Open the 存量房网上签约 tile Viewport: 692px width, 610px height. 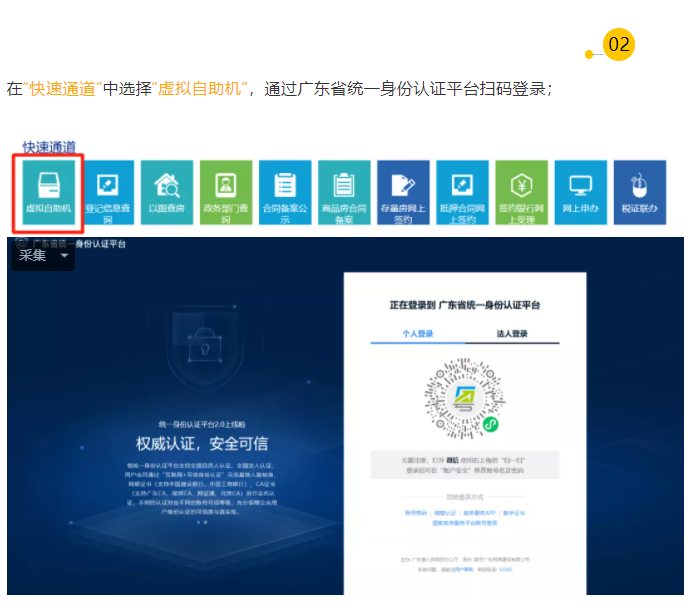tap(403, 192)
